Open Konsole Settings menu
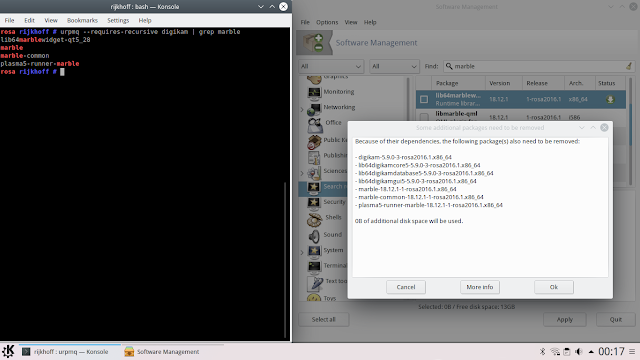The image size is (640, 360). click(118, 20)
